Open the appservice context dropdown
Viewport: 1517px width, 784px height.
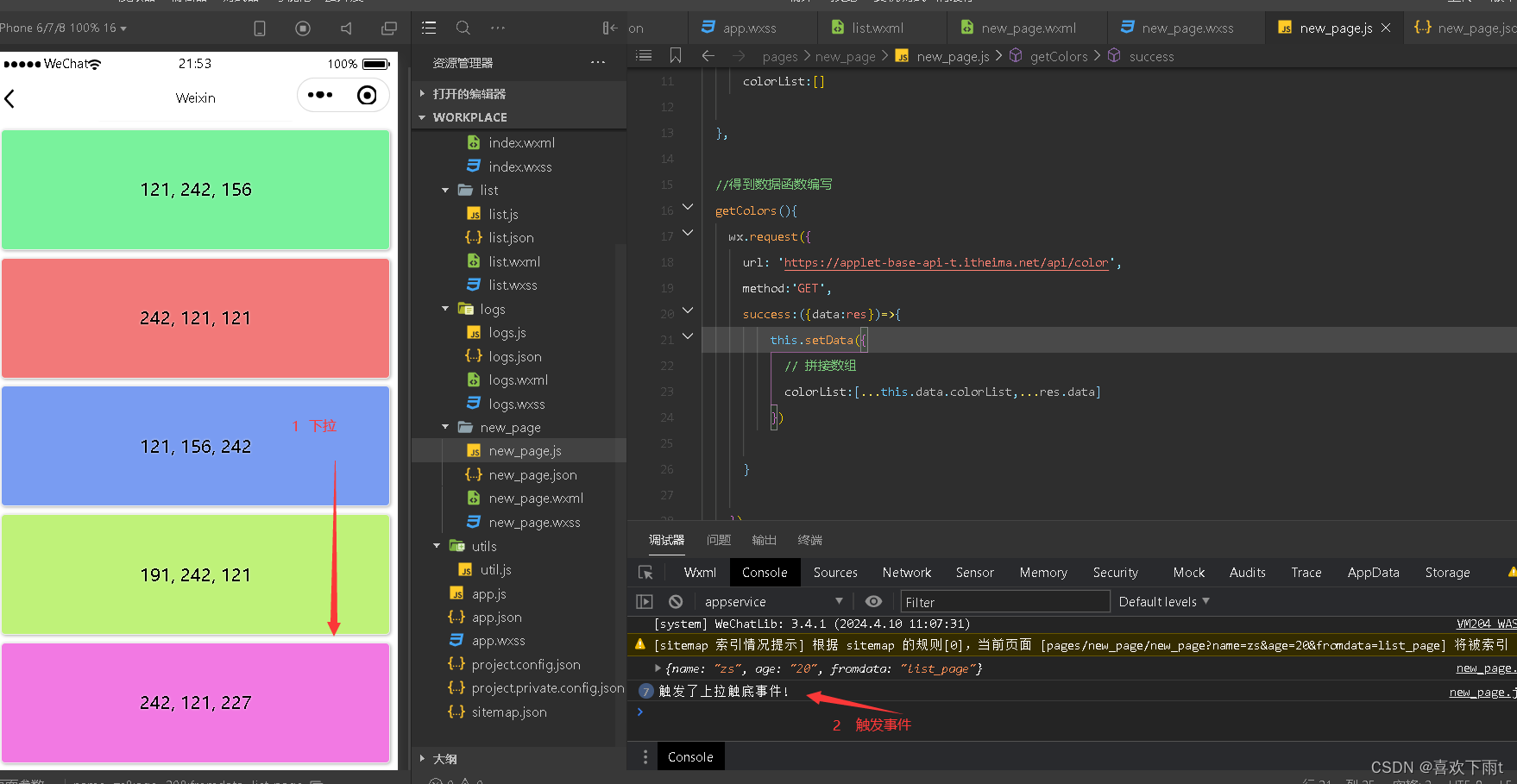[774, 602]
